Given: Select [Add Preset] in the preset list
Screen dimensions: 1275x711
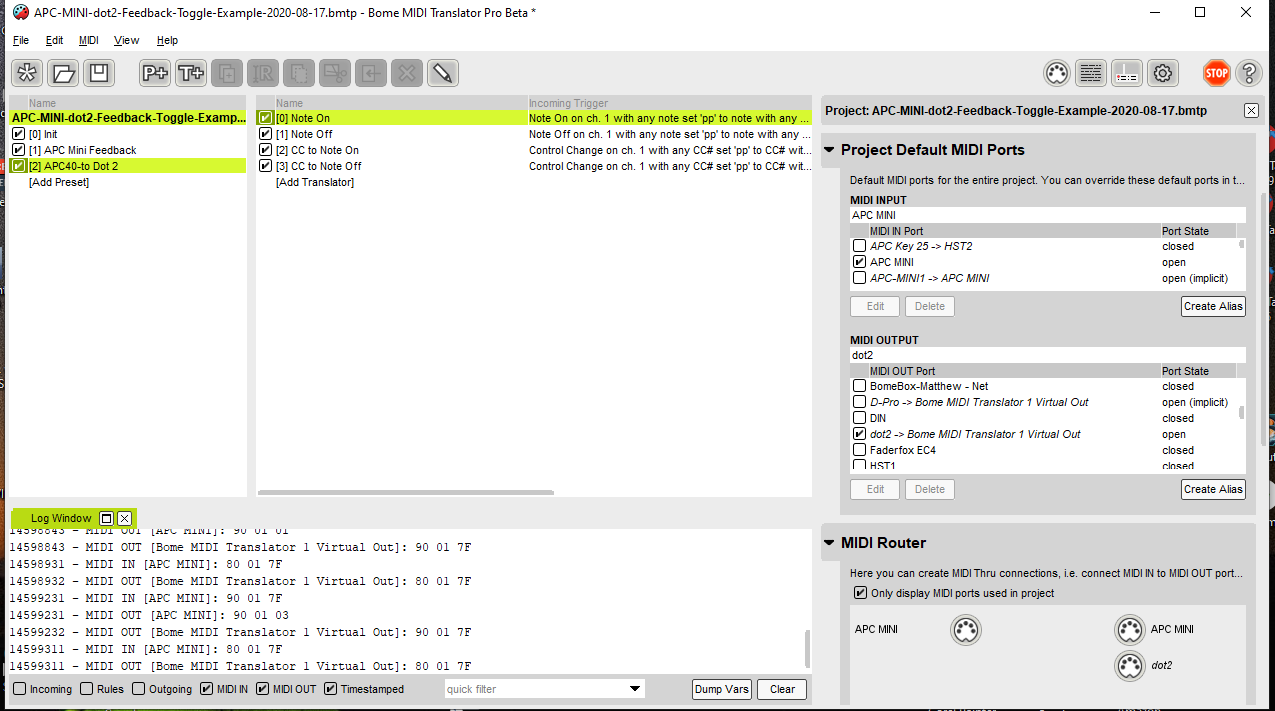Looking at the screenshot, I should (59, 182).
